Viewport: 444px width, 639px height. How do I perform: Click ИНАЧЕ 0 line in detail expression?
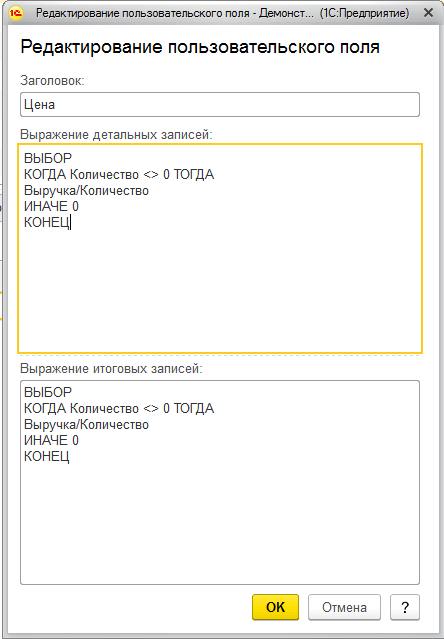51,206
